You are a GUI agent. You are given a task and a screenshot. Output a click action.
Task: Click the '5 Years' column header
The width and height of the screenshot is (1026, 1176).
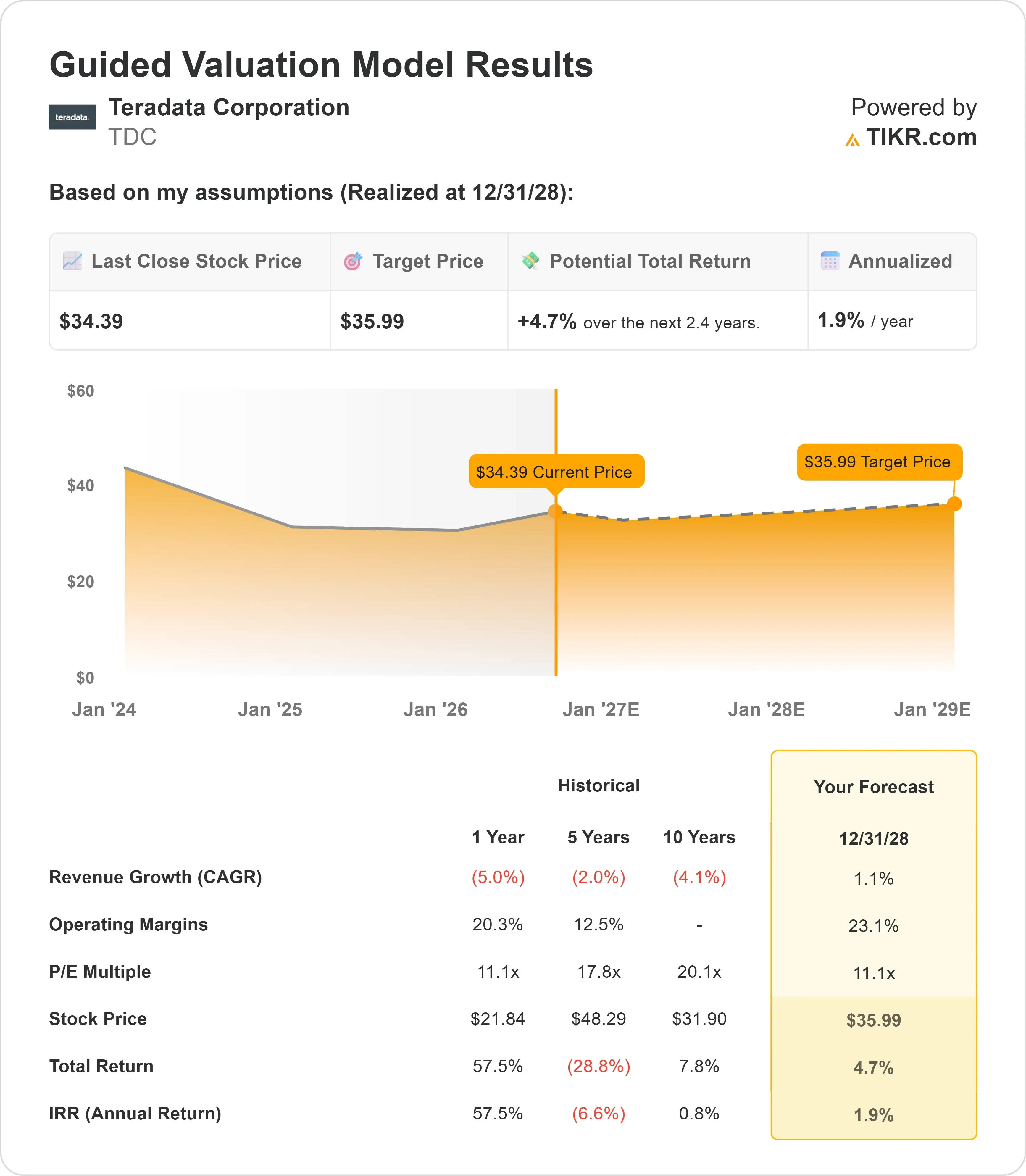598,837
